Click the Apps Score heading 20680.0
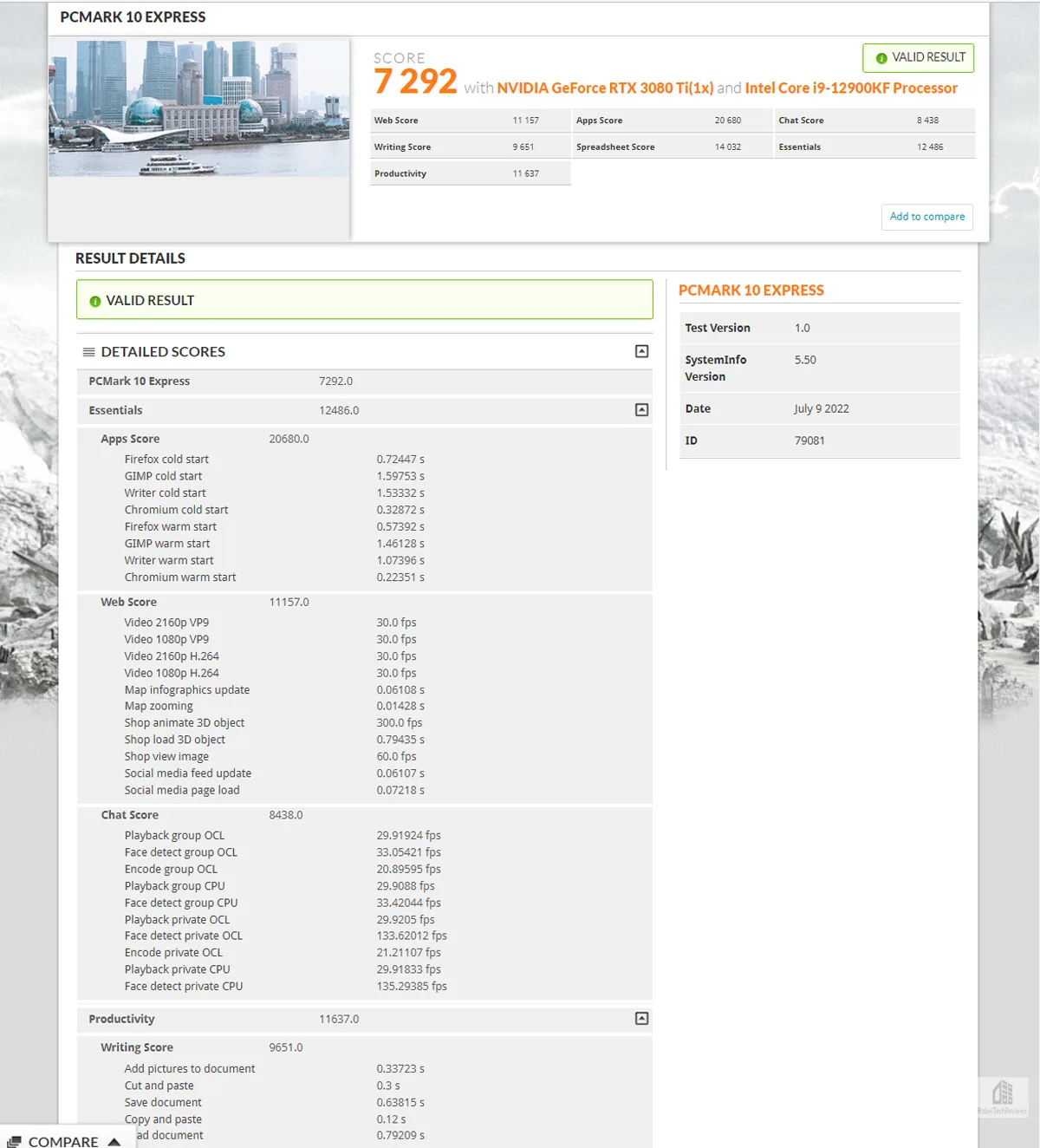Image resolution: width=1040 pixels, height=1148 pixels. (205, 440)
